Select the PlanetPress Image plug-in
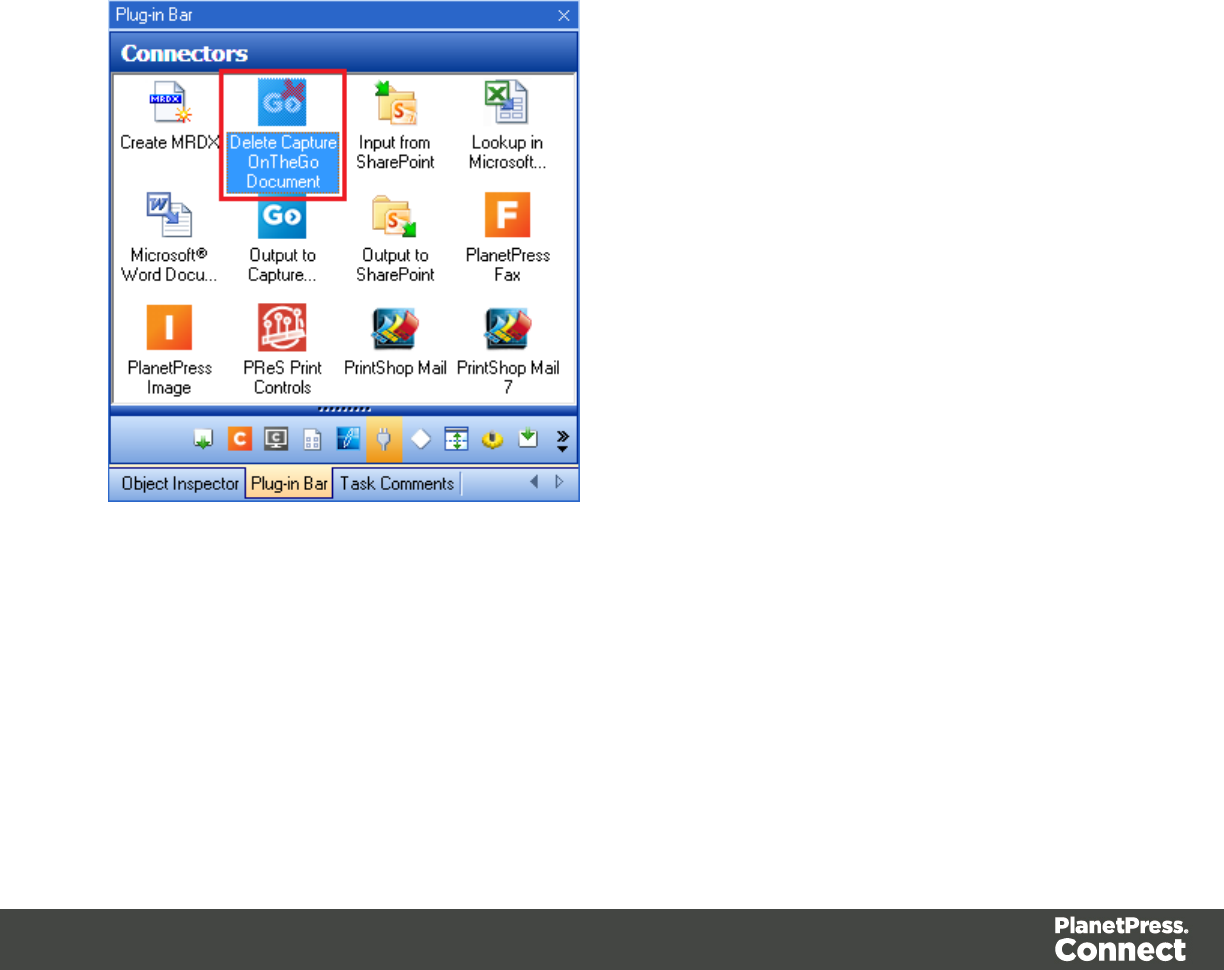The image size is (1224, 970). [169, 351]
